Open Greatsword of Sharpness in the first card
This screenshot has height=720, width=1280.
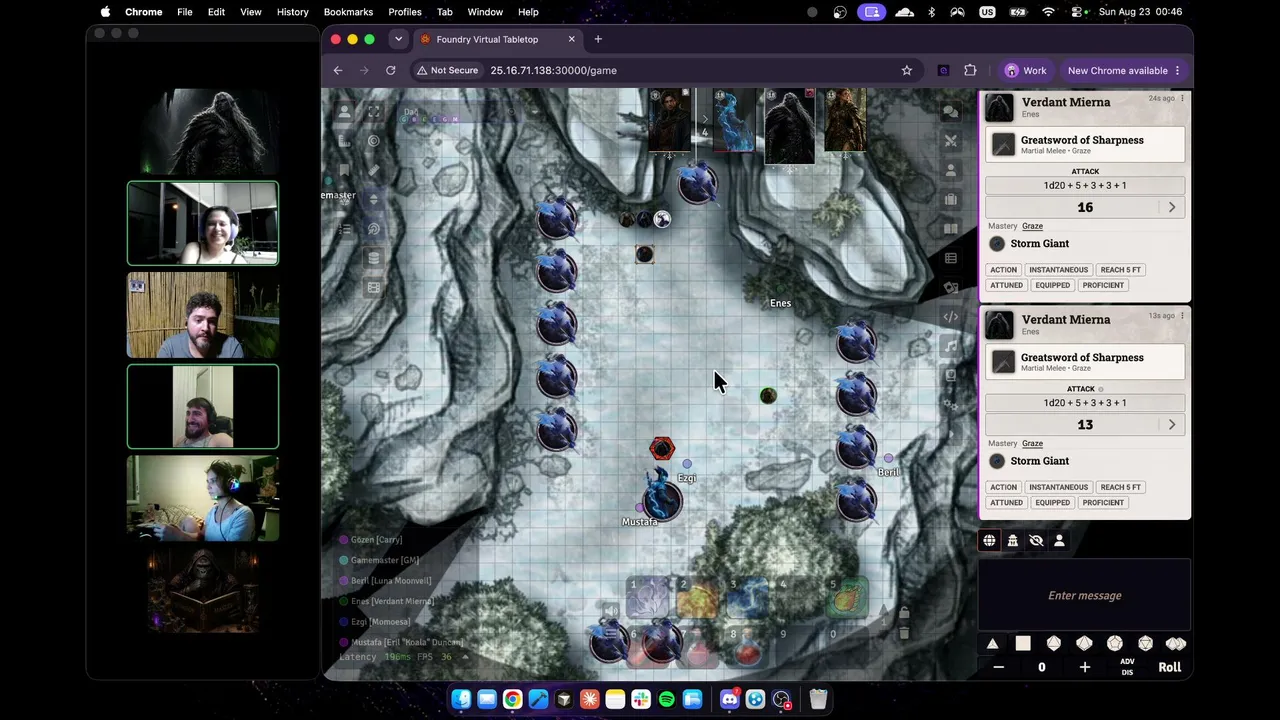[x=1085, y=144]
